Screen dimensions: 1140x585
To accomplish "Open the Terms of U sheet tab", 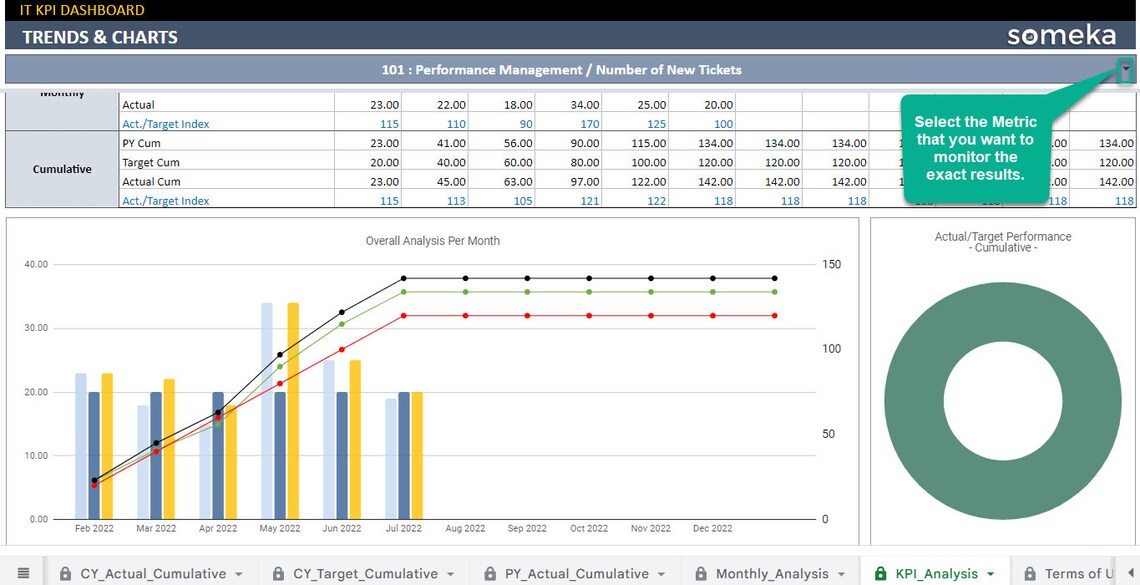I will tap(1079, 573).
